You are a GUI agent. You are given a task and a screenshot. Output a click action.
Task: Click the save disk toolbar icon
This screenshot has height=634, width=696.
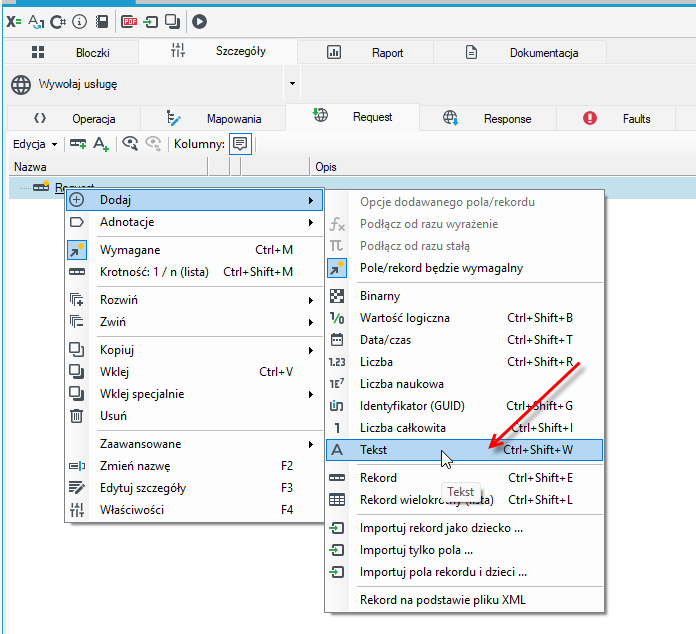tap(102, 21)
